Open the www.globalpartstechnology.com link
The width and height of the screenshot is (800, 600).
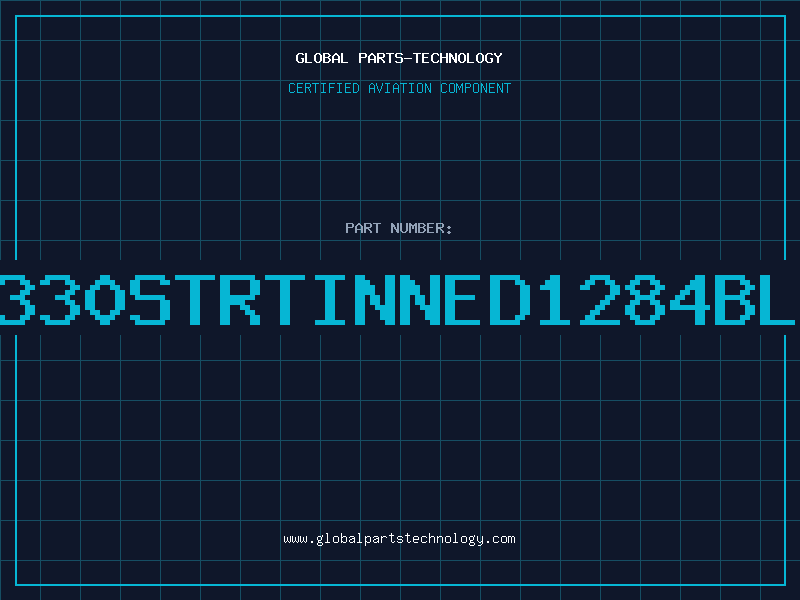pyautogui.click(x=399, y=539)
